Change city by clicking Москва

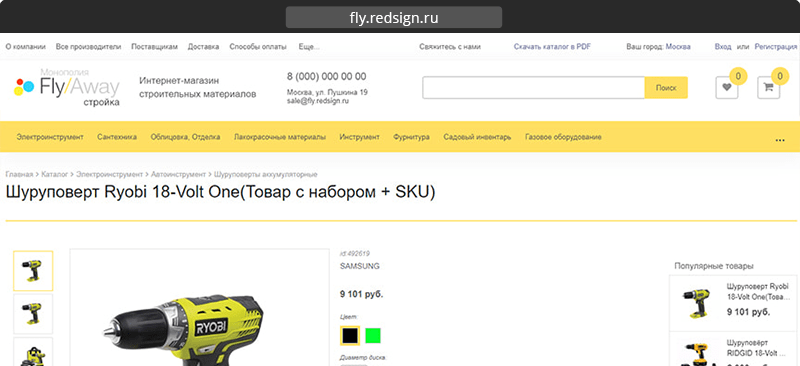point(678,46)
